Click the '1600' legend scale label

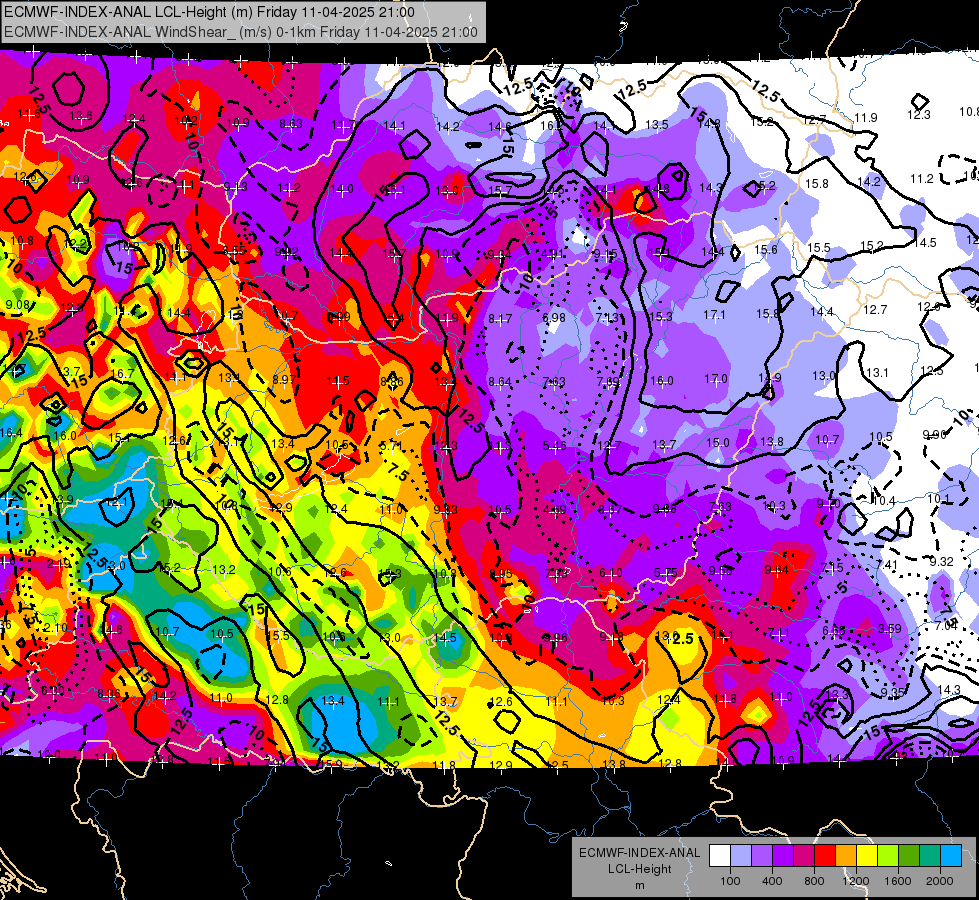coord(898,881)
